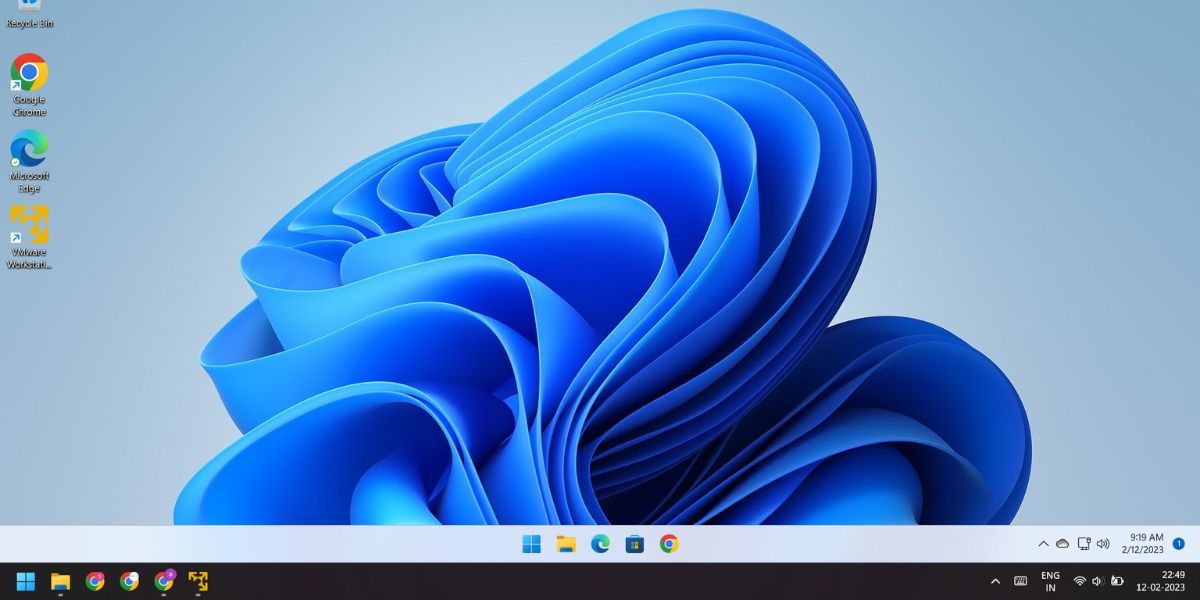Open the touch keyboard from the host tray

[1021, 581]
